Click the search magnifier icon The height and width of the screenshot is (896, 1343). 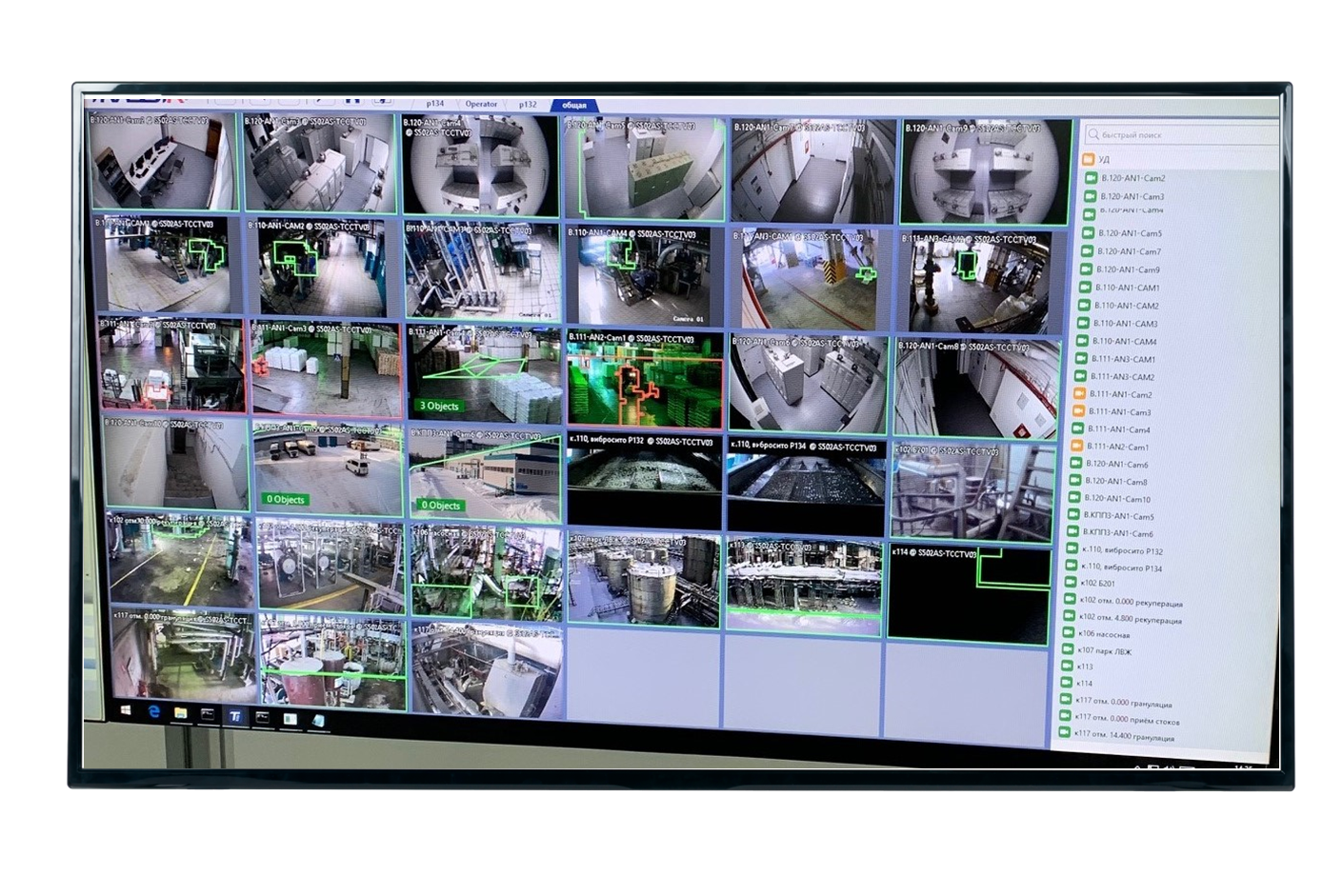point(1093,134)
